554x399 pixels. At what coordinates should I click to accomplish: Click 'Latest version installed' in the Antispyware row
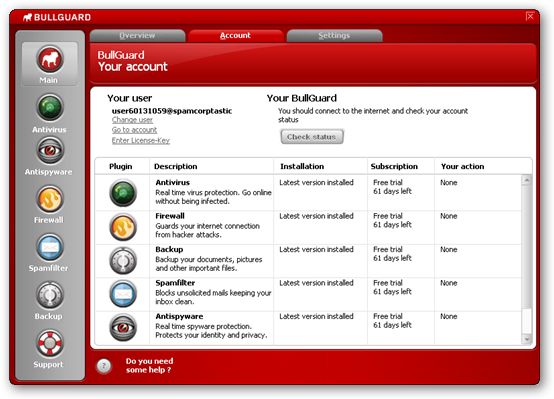(316, 316)
